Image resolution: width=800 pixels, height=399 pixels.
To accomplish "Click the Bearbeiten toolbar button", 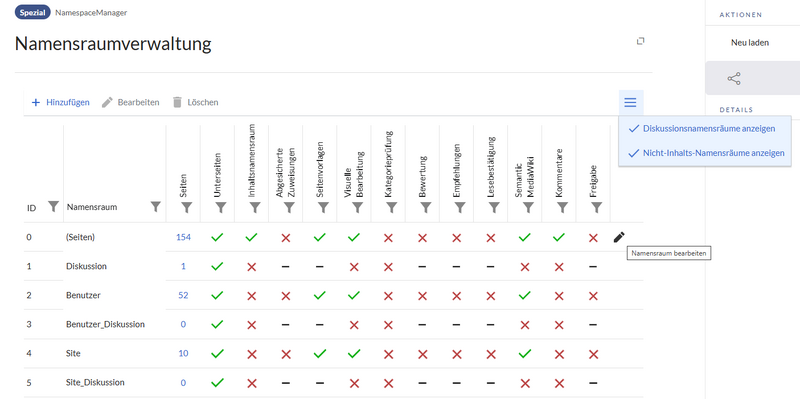I will (131, 103).
